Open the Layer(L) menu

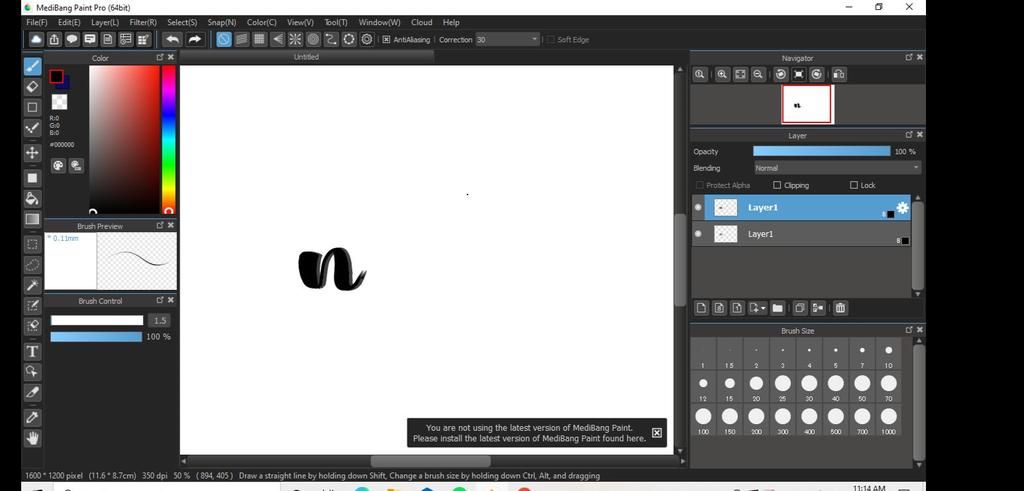click(x=105, y=22)
